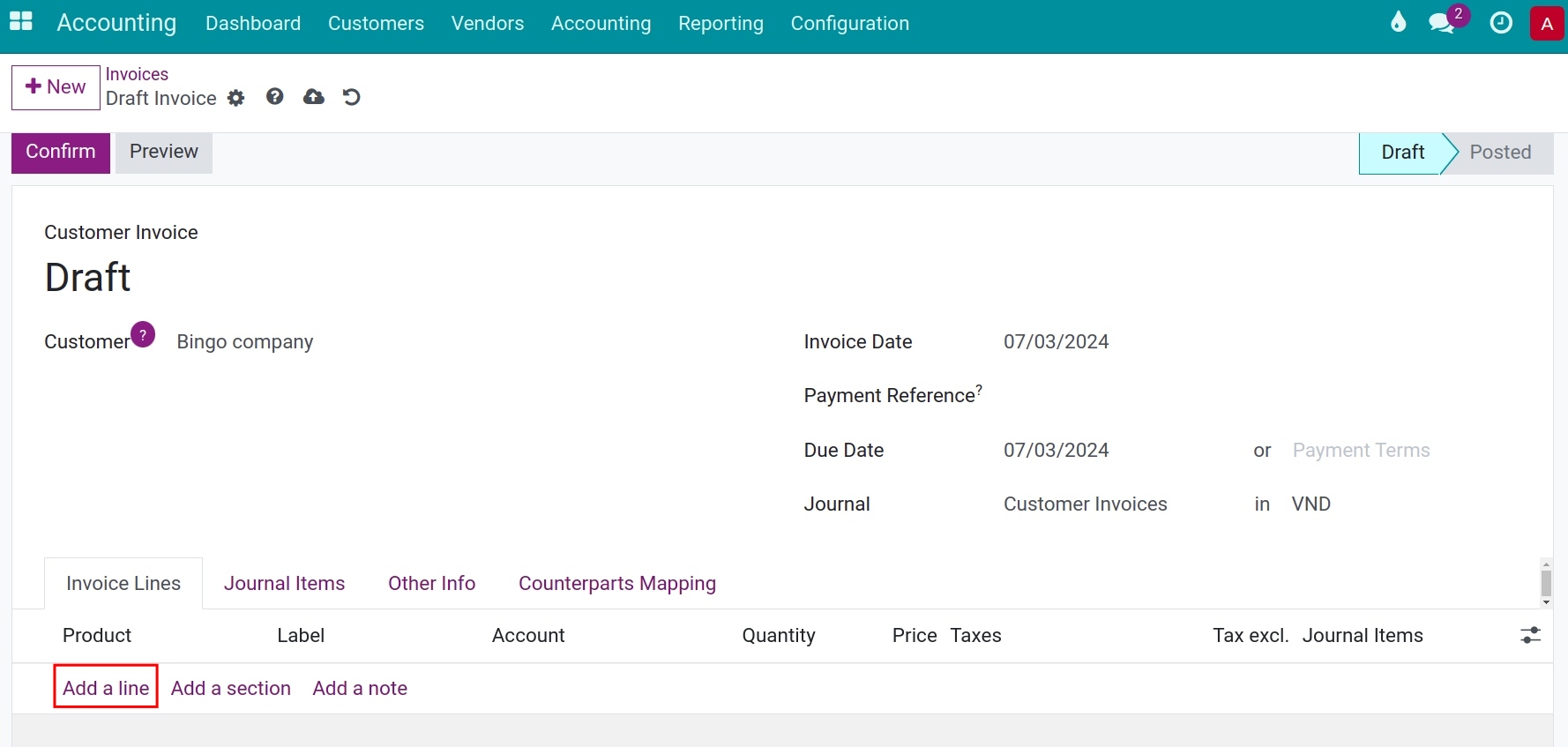
Task: Go back to Invoices breadcrumb
Action: [137, 74]
